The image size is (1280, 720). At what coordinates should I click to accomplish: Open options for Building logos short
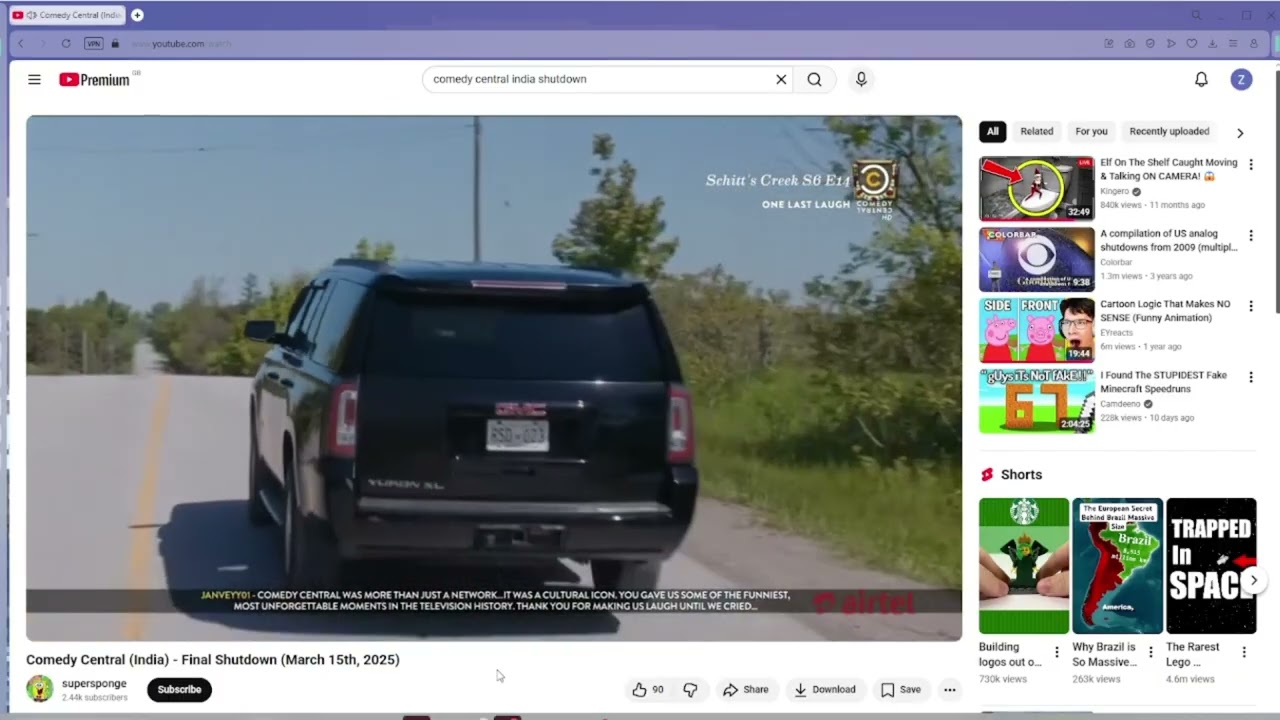pyautogui.click(x=1056, y=652)
